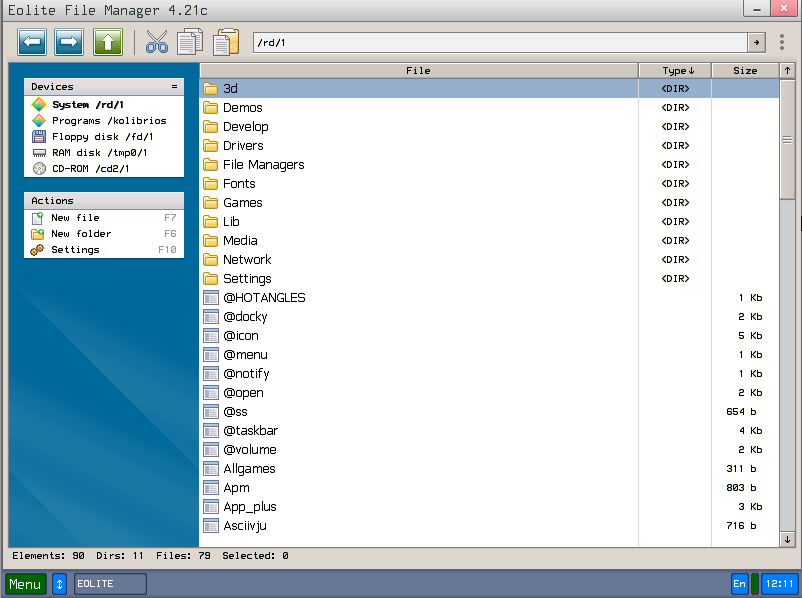Screen dimensions: 802x598
Task: Click the Forward navigation arrow icon
Action: point(68,41)
